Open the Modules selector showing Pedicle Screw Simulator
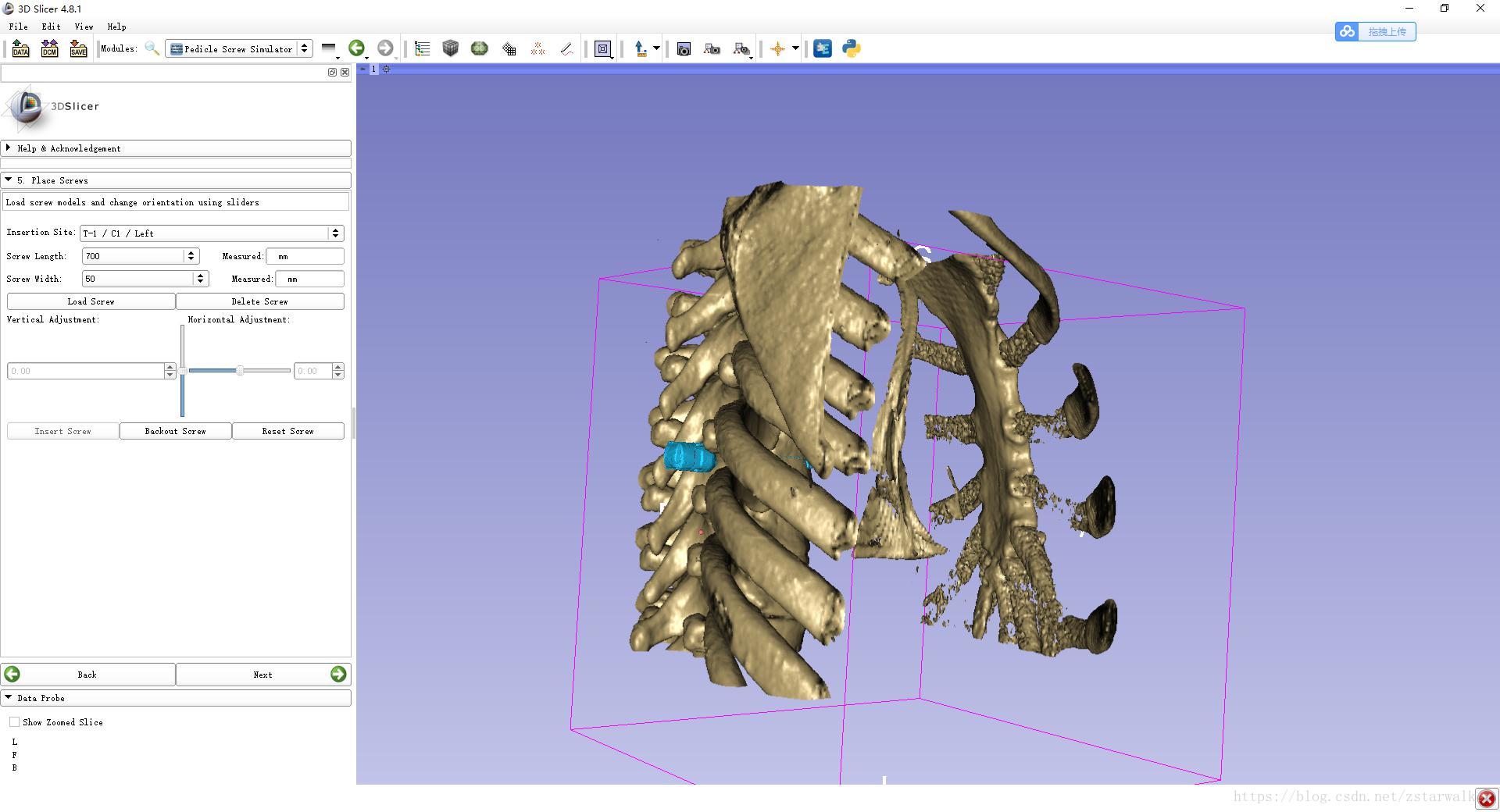Screen dimensions: 1500x812 (239, 48)
